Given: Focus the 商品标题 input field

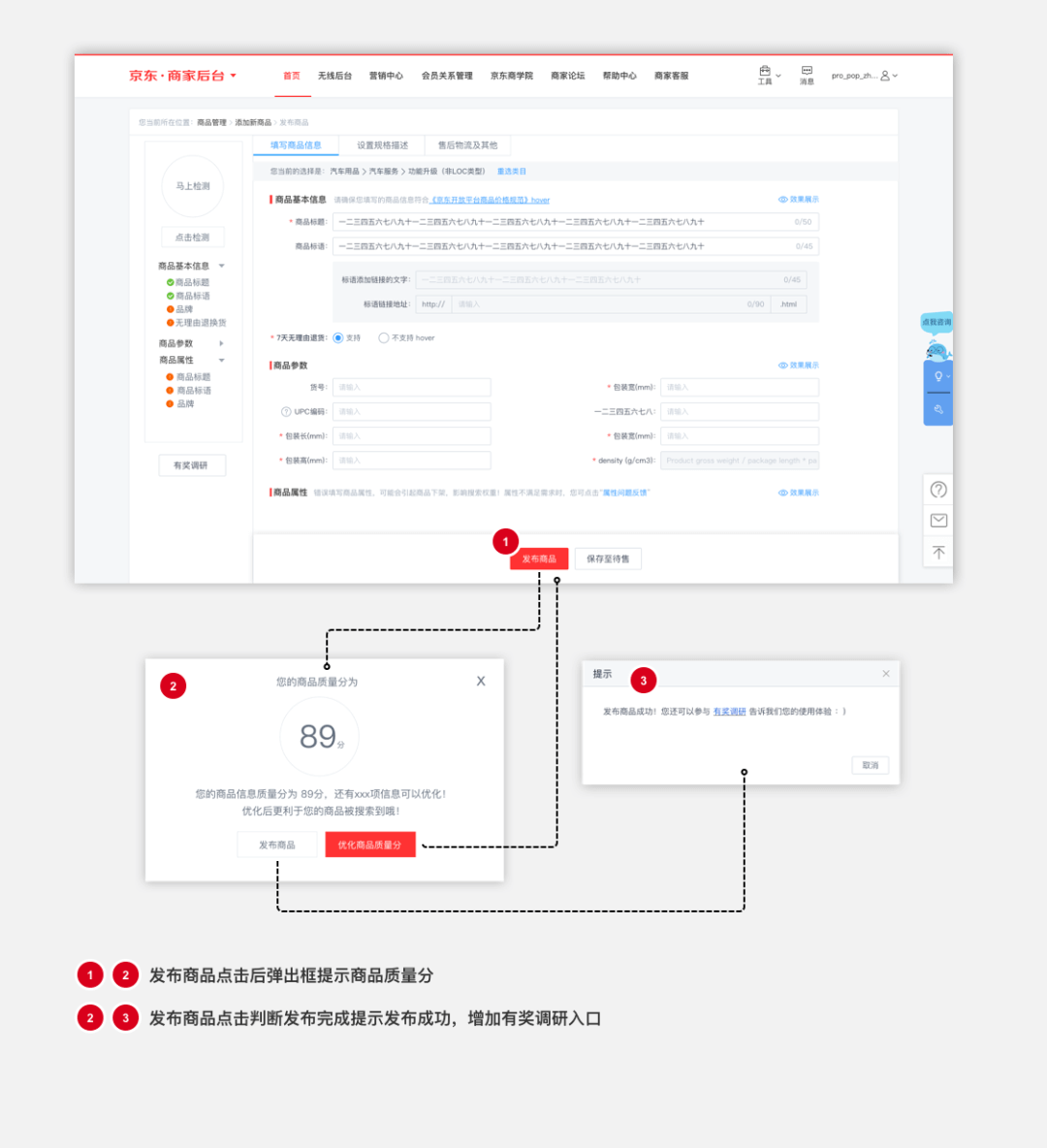Looking at the screenshot, I should 576,222.
